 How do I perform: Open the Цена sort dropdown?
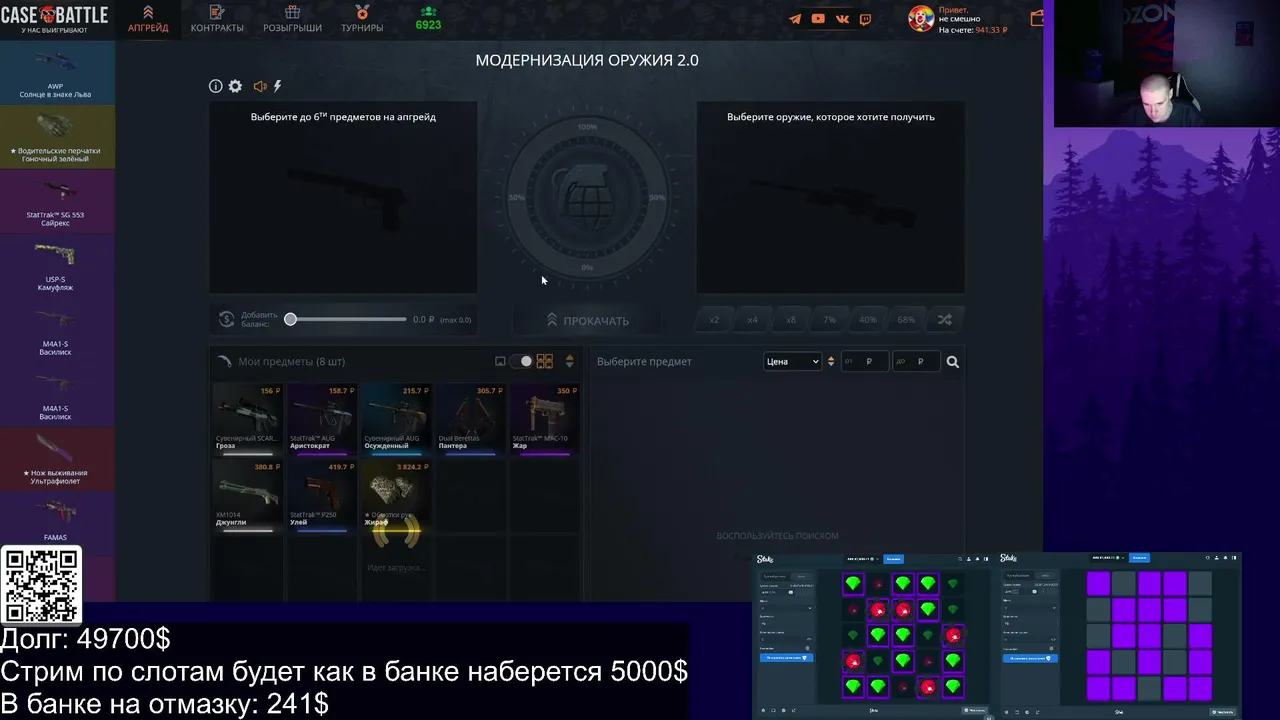[792, 362]
